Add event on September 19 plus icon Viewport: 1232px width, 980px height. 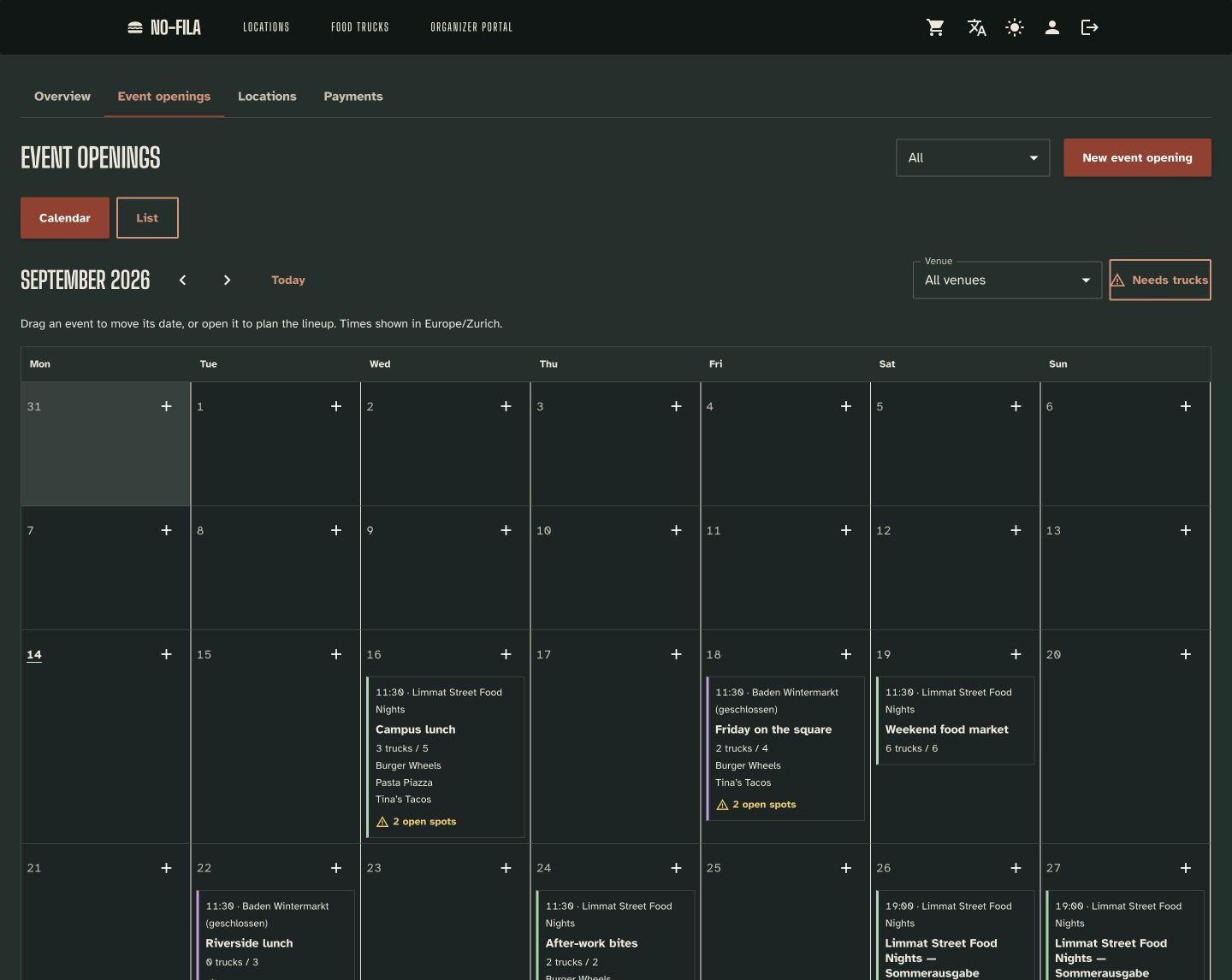[1016, 654]
